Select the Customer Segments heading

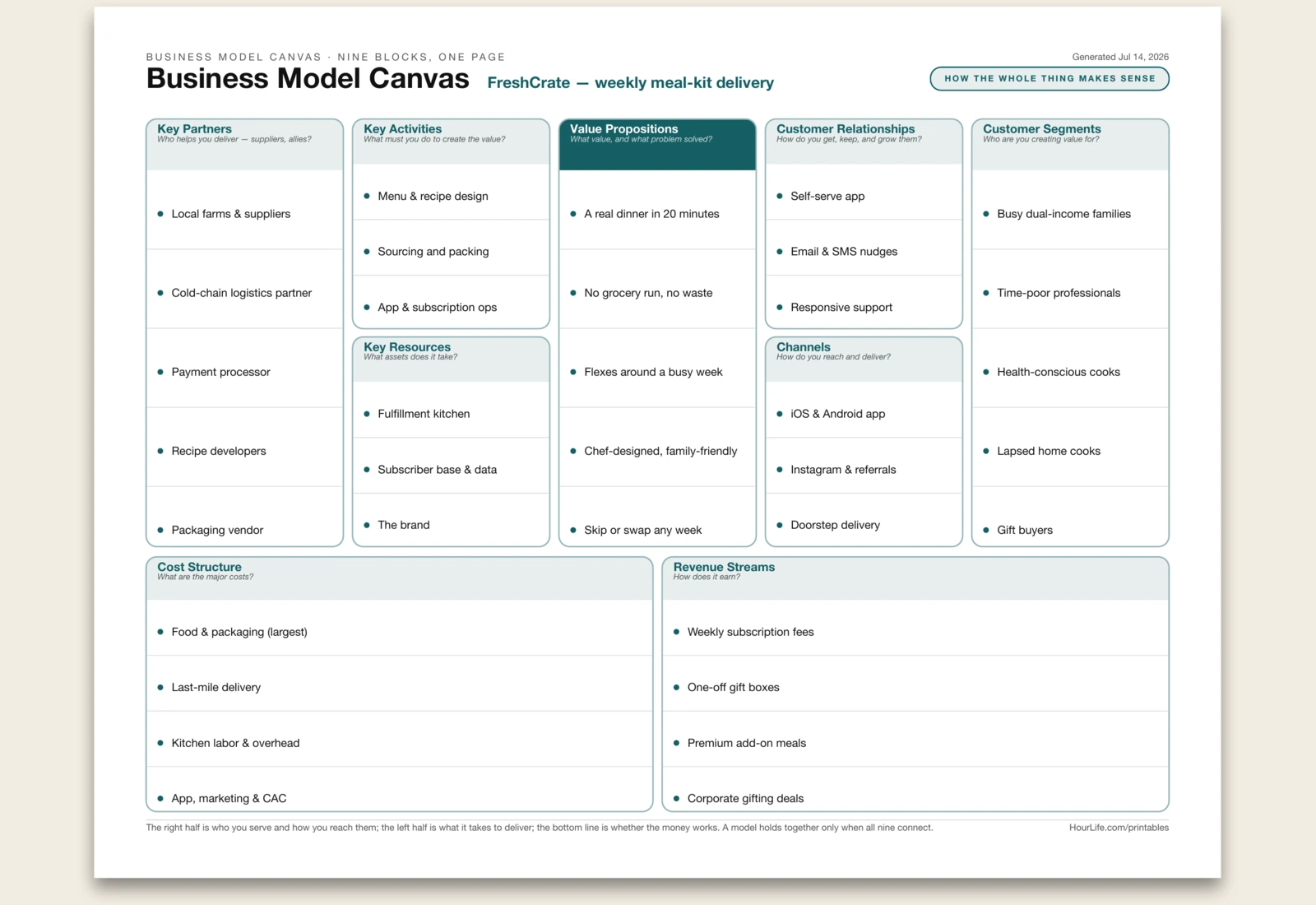[x=1041, y=128]
